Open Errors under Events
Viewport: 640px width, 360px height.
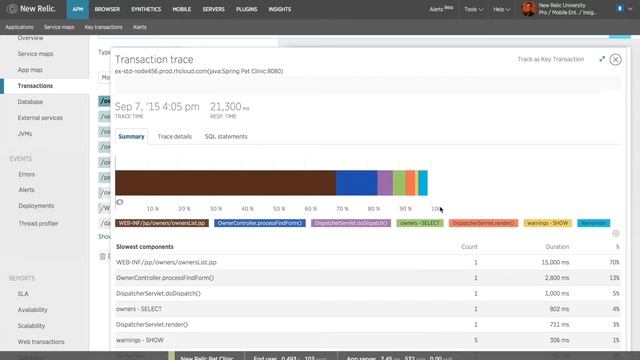[x=27, y=174]
